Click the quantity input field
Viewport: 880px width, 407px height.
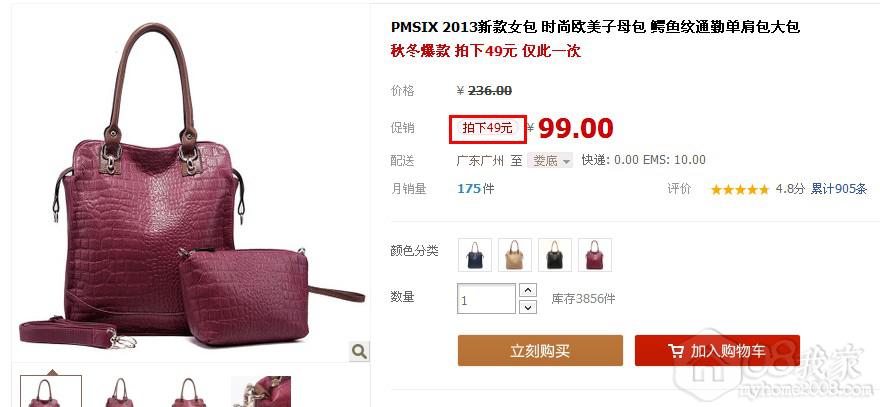pos(487,299)
